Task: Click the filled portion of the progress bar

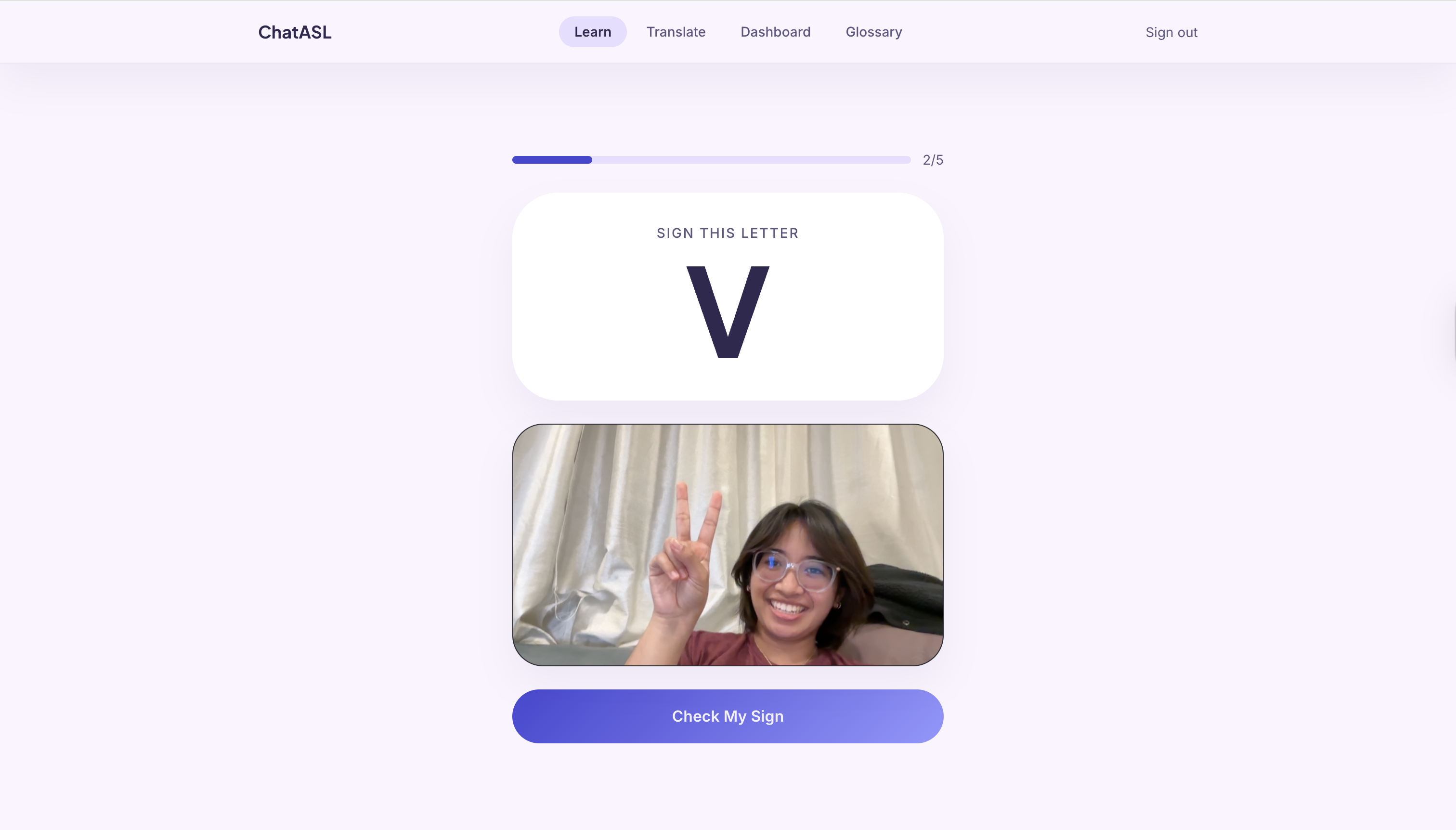Action: click(552, 160)
